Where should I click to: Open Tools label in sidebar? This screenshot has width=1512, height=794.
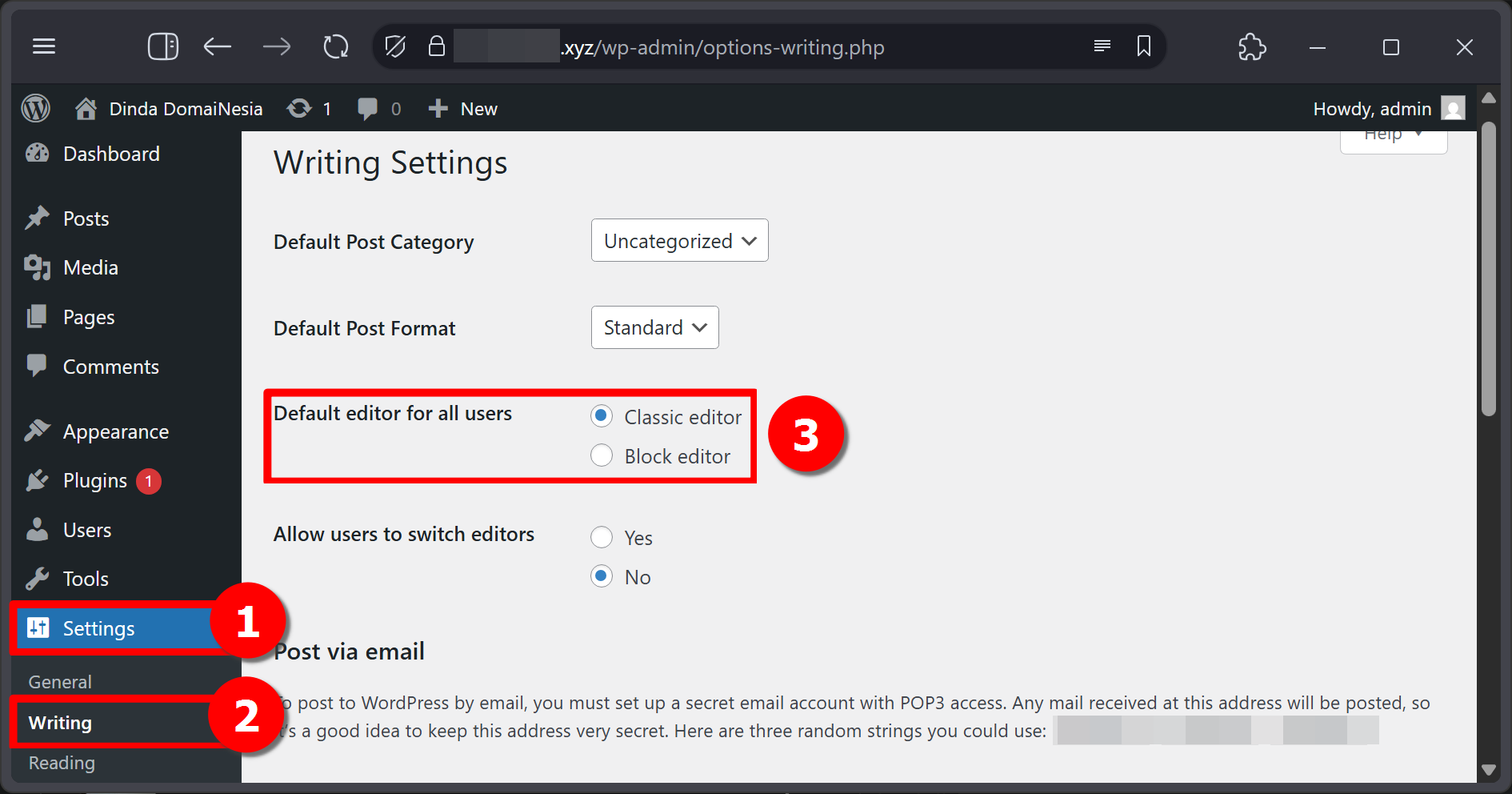tap(86, 579)
